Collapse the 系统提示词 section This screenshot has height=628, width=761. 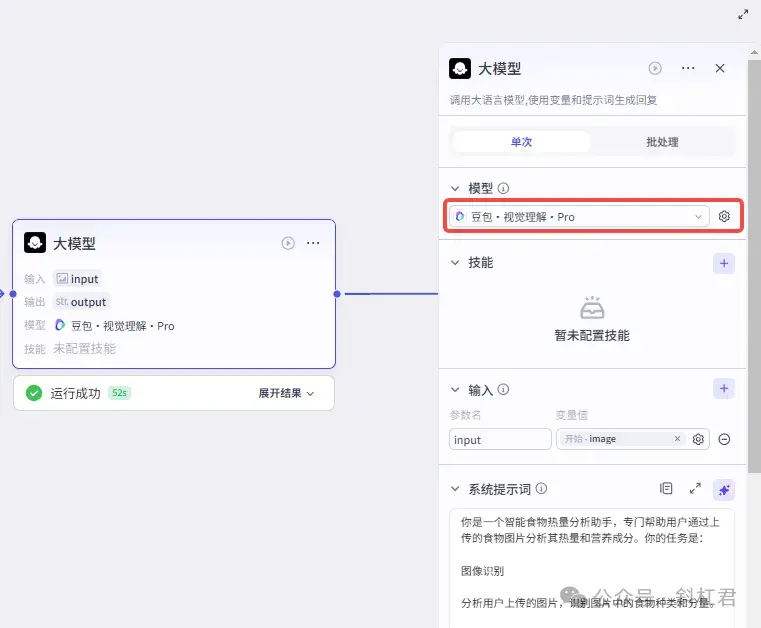click(455, 489)
